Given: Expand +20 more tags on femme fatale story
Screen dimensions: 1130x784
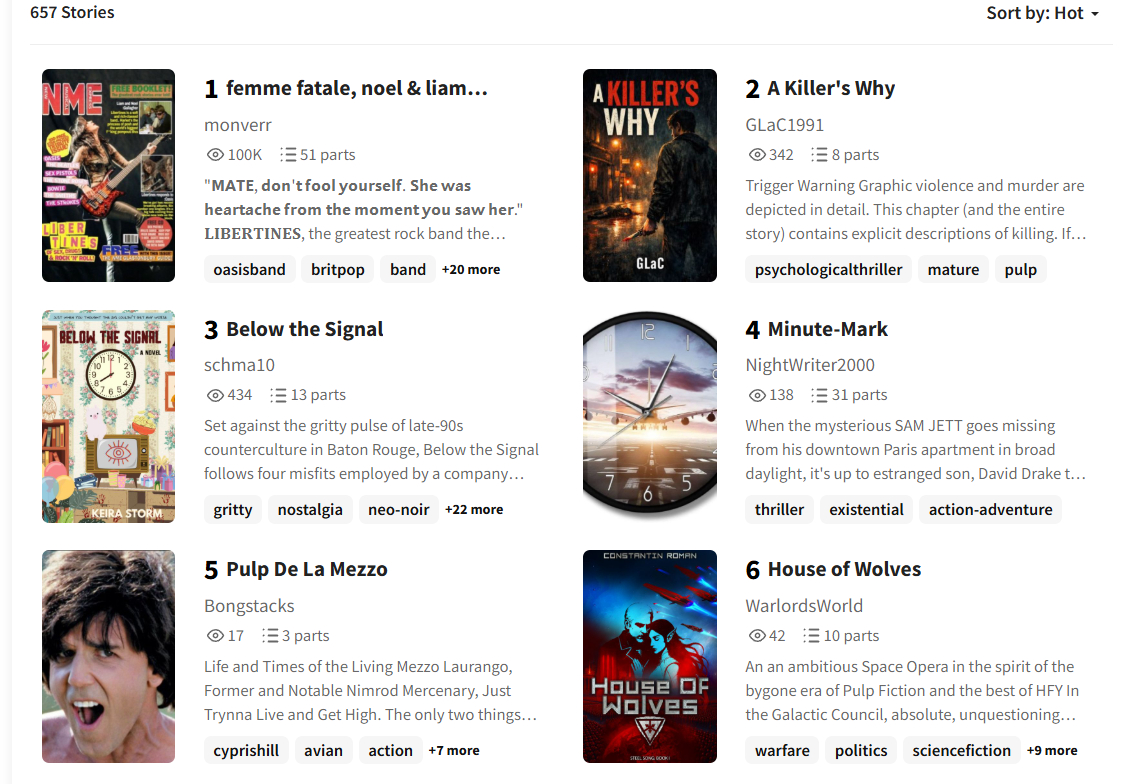Looking at the screenshot, I should point(471,270).
